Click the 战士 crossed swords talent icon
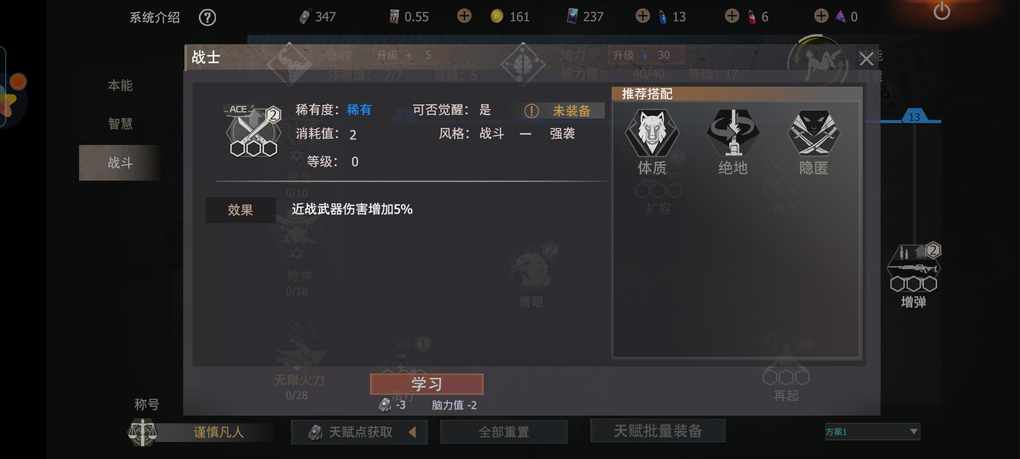 252,131
